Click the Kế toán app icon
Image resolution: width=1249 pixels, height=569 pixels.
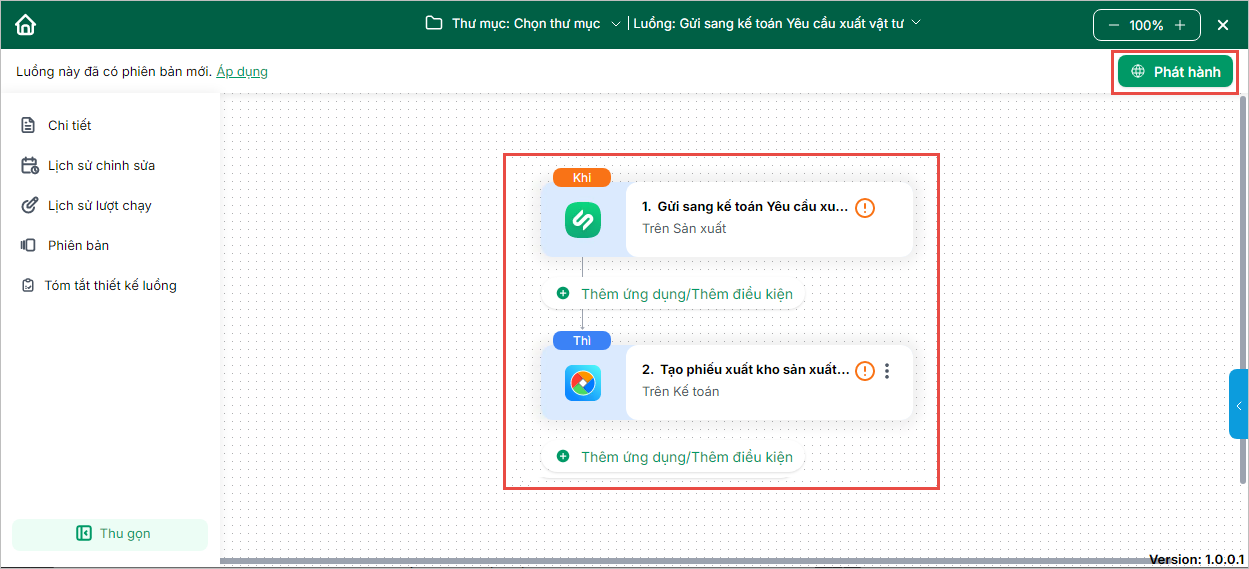[583, 382]
